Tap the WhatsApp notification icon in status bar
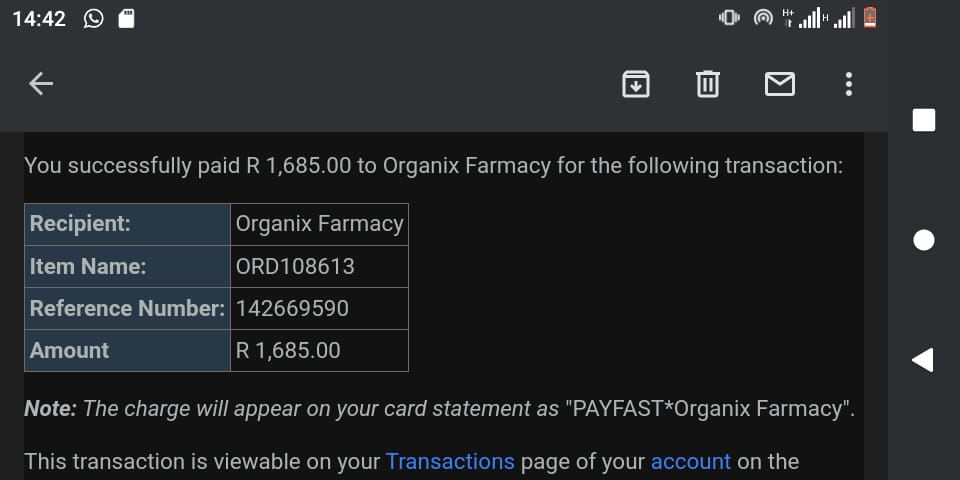Image resolution: width=960 pixels, height=480 pixels. point(94,18)
